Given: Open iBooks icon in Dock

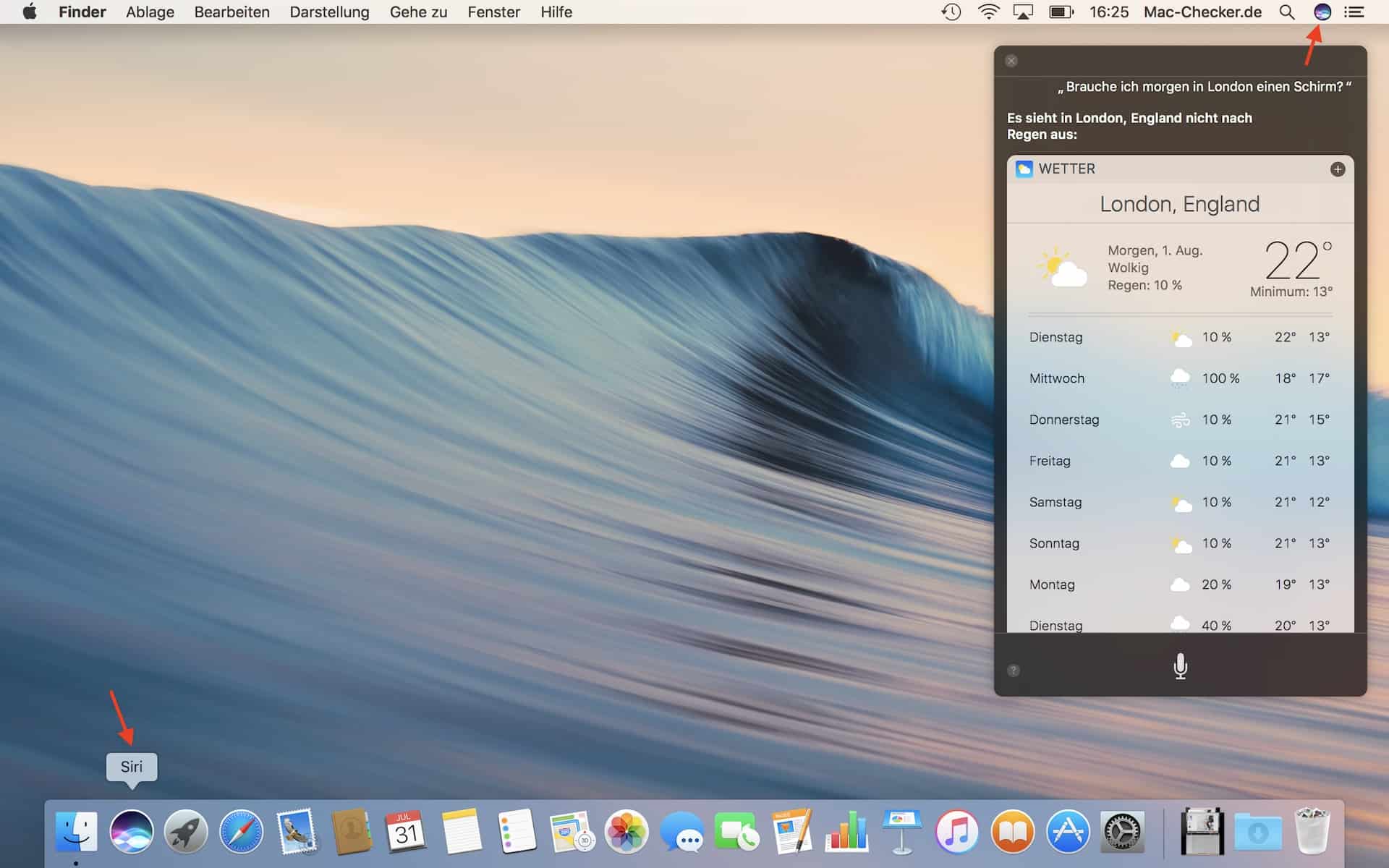Looking at the screenshot, I should pyautogui.click(x=1012, y=831).
